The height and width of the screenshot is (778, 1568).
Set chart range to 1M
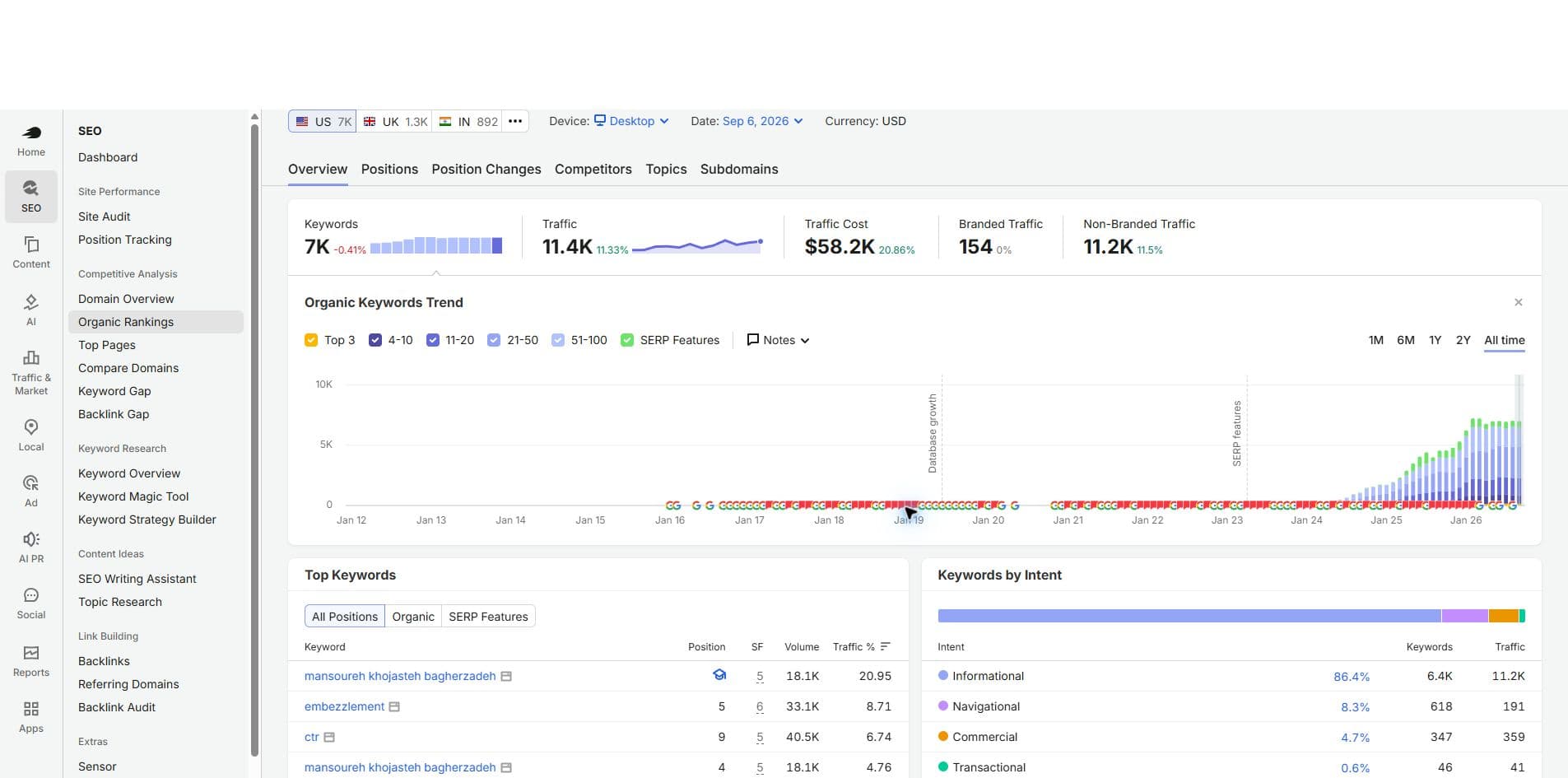pos(1376,340)
